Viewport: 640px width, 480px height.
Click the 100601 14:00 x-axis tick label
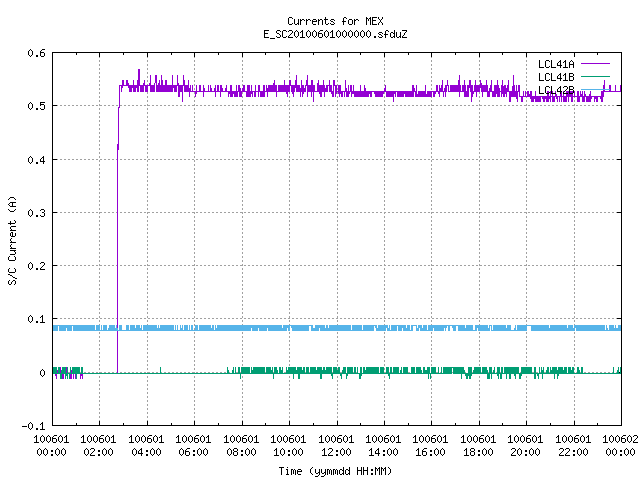[x=383, y=446]
